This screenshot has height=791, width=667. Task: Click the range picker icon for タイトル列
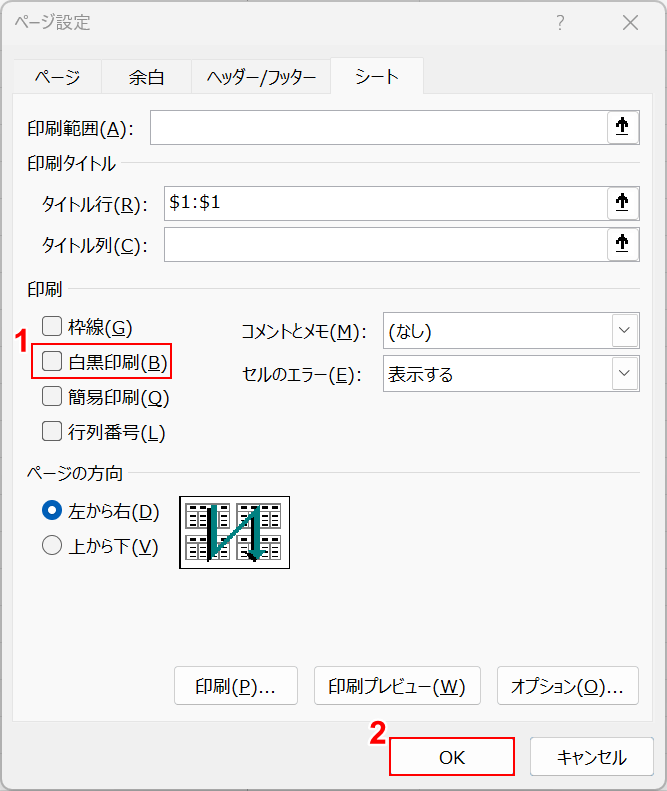[x=622, y=244]
